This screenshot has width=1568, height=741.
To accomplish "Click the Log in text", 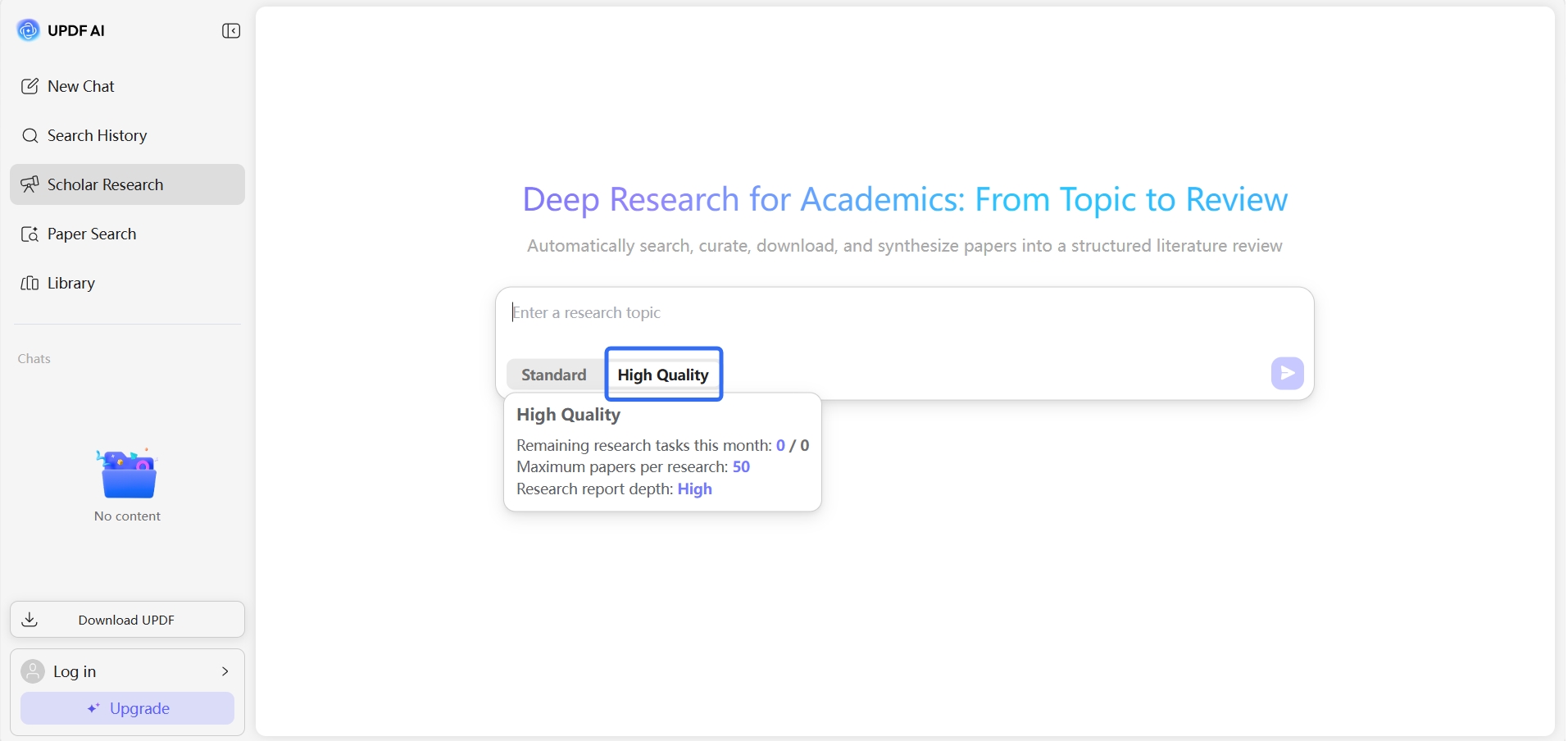I will pos(75,671).
